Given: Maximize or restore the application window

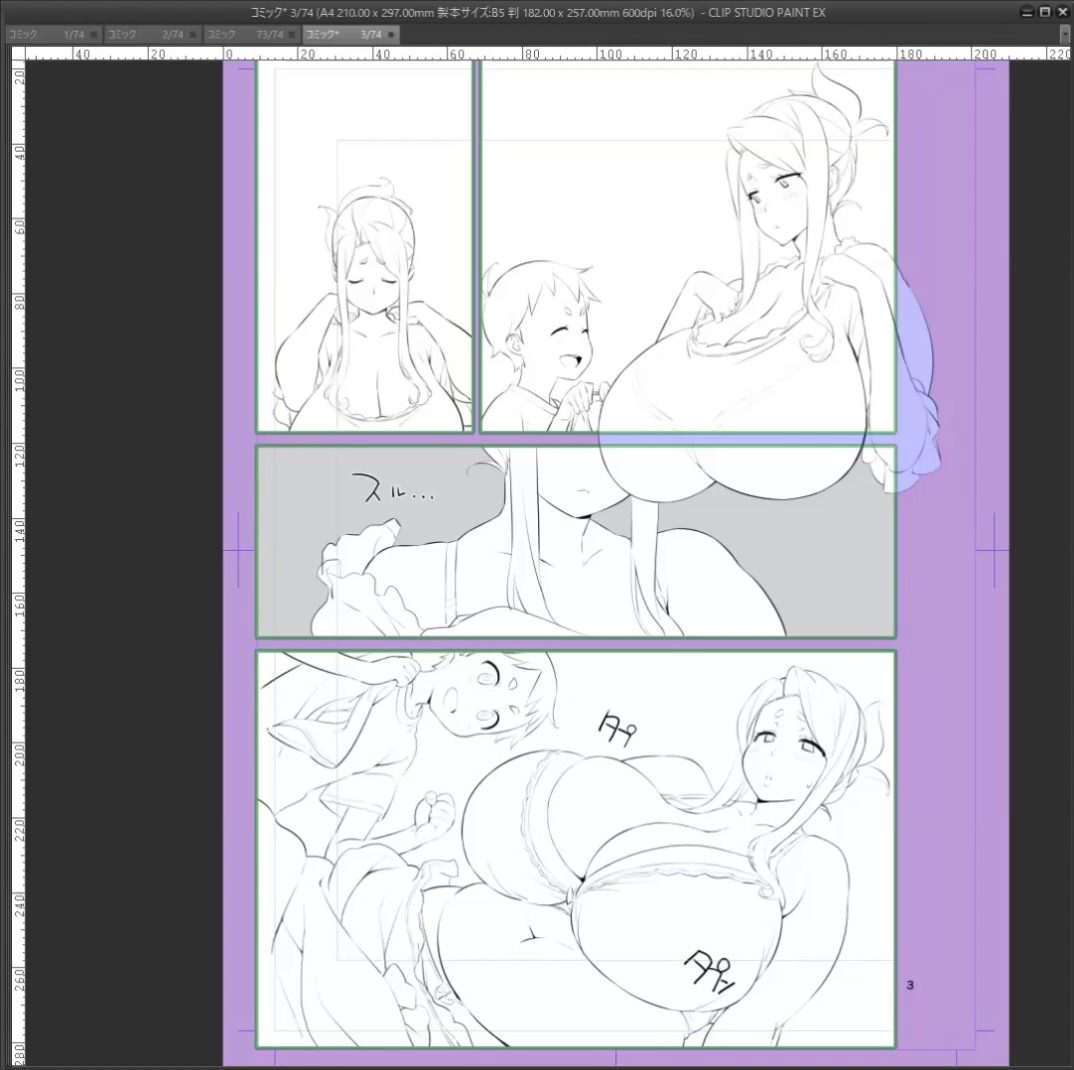Looking at the screenshot, I should click(1045, 12).
